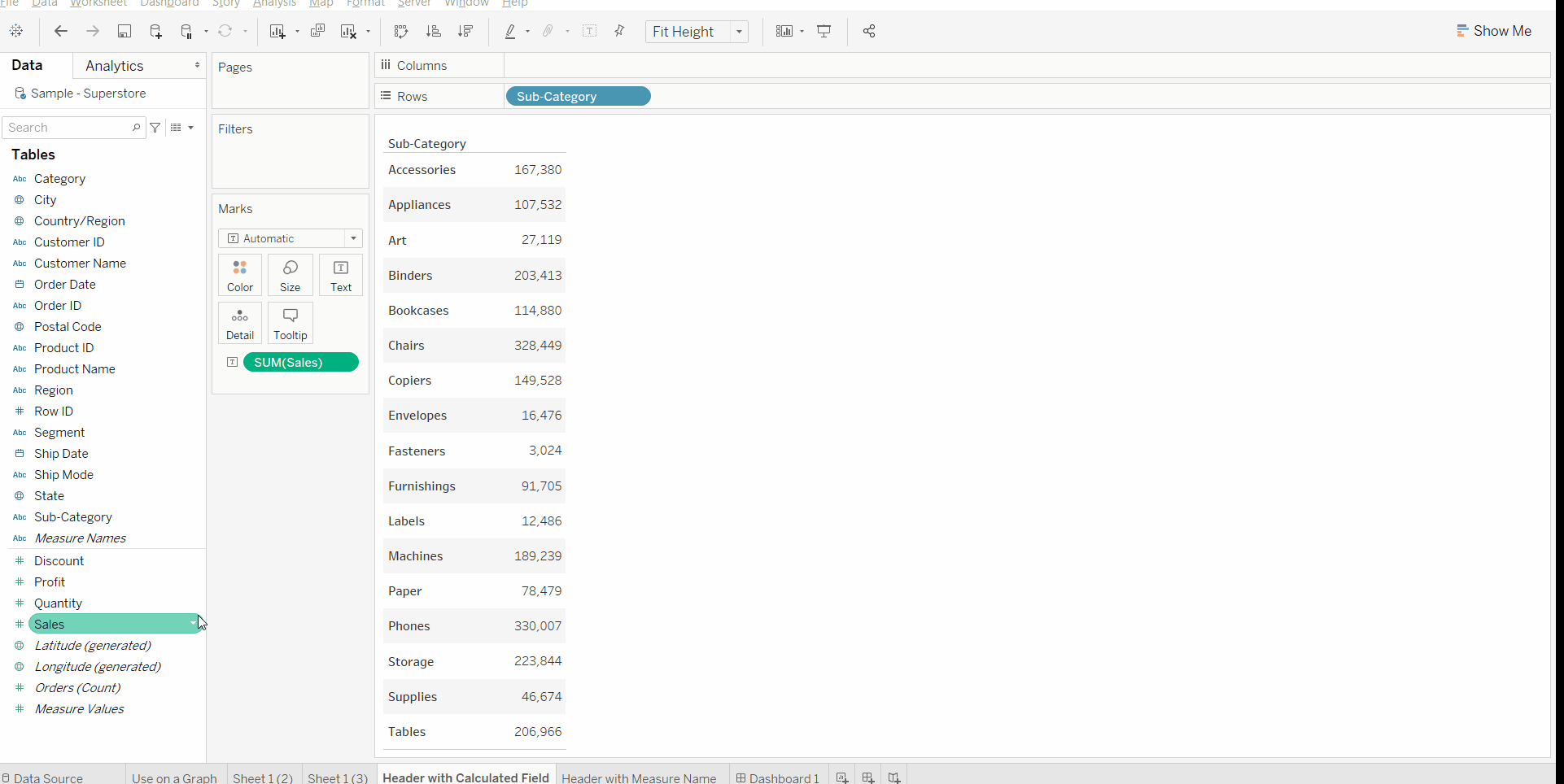Sort ascending using the toolbar icon

click(x=434, y=31)
